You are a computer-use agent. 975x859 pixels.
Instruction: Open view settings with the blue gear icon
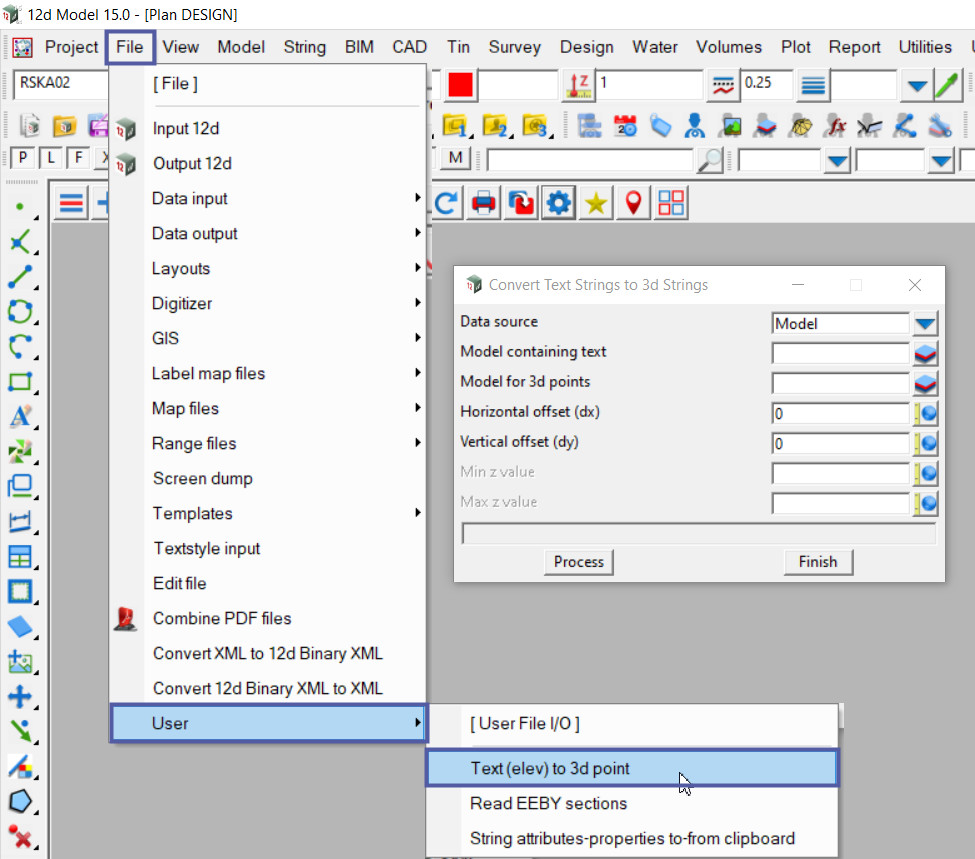click(558, 203)
